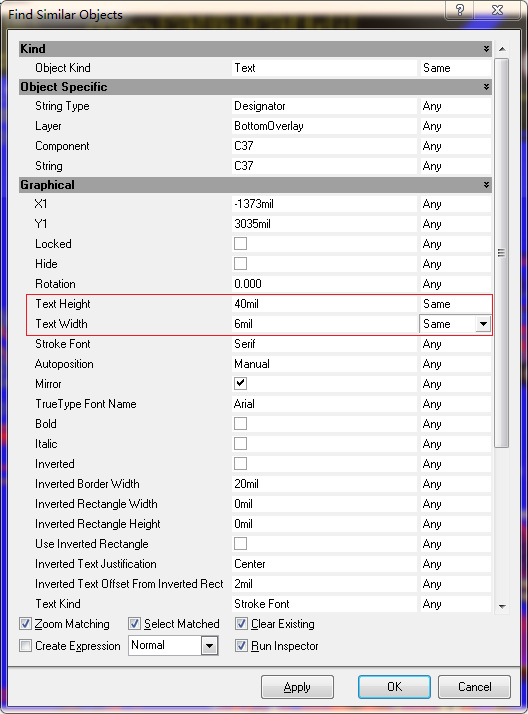Viewport: 528px width, 714px height.
Task: Disable the Select Matched option
Action: coord(134,624)
